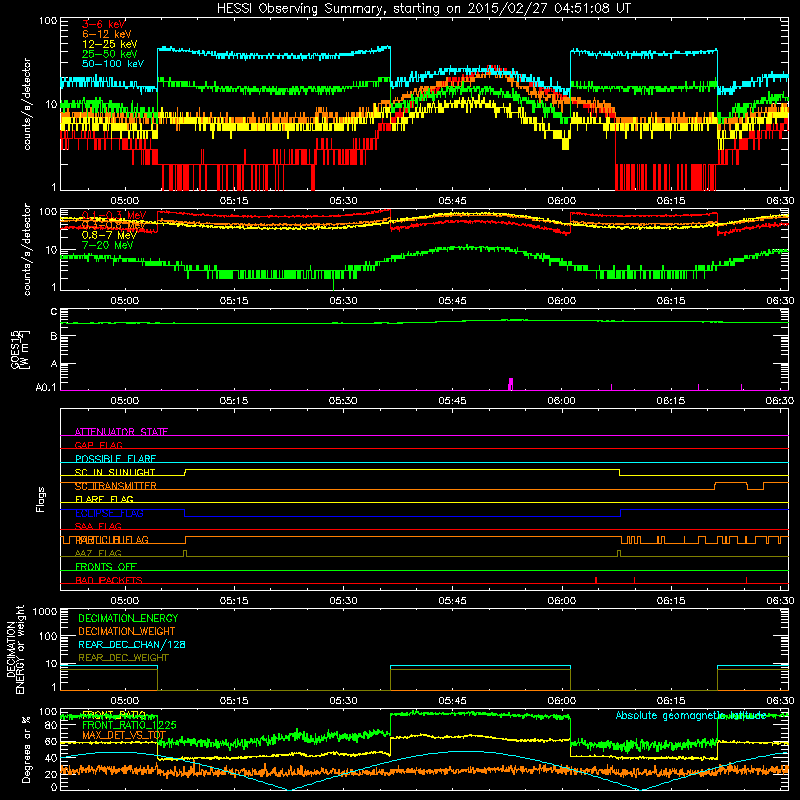Click the SC_IN_SUNLIGHT flag label
Image resolution: width=800 pixels, height=800 pixels.
pyautogui.click(x=115, y=472)
